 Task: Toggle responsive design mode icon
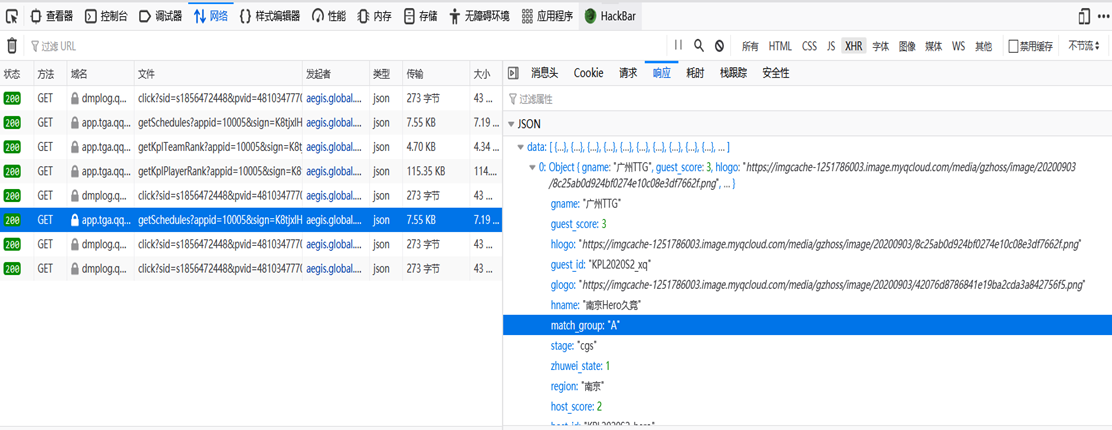(1084, 16)
